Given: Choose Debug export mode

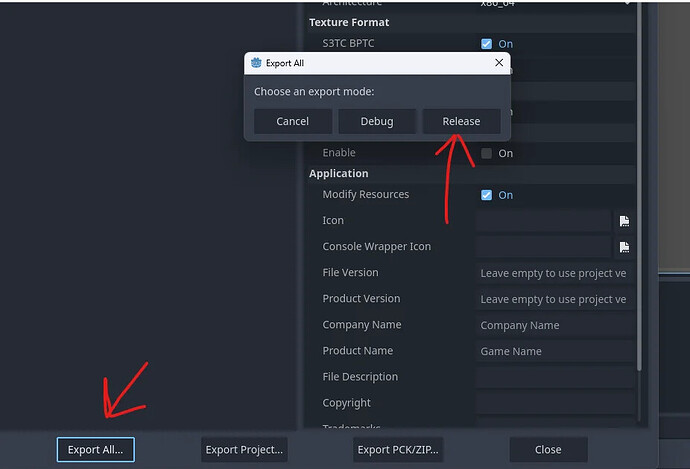Looking at the screenshot, I should point(377,121).
